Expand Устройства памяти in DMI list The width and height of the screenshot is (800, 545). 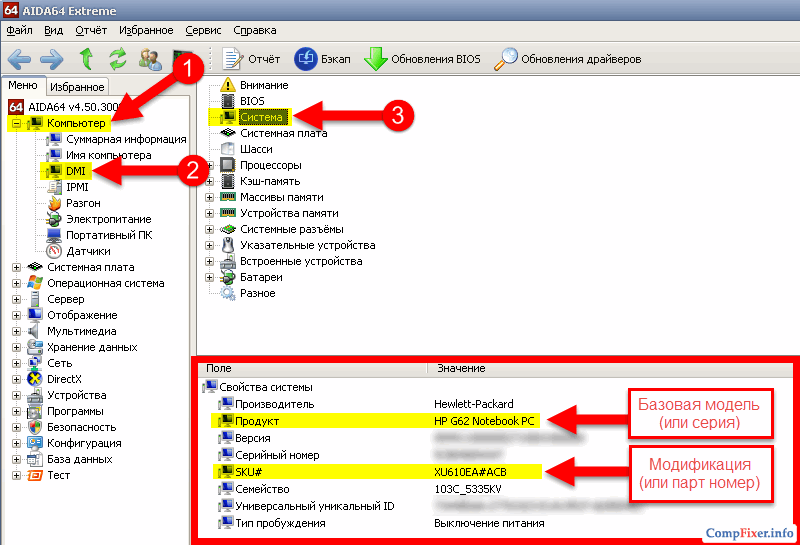pyautogui.click(x=209, y=213)
